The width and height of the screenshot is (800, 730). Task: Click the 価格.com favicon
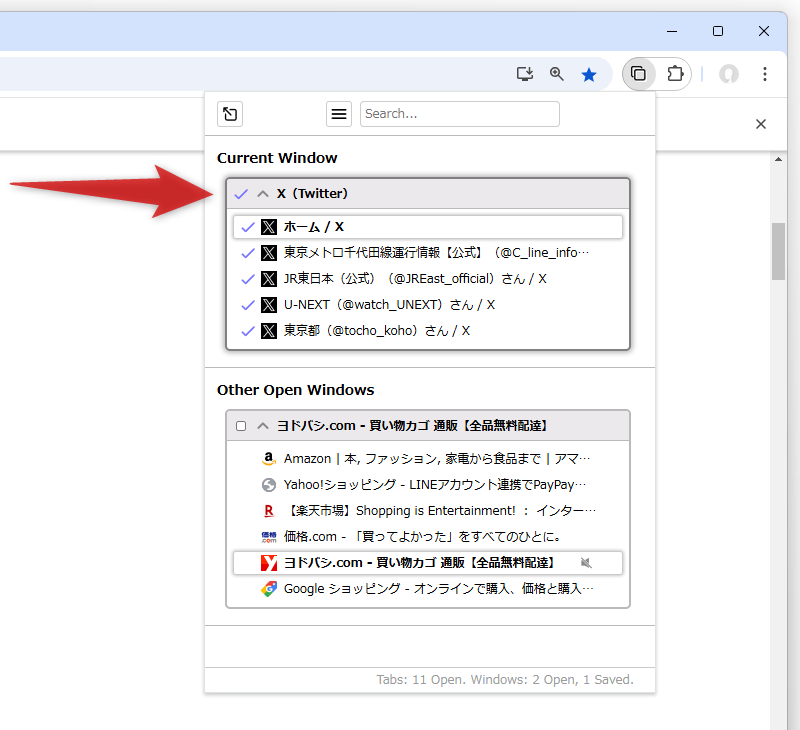[269, 537]
